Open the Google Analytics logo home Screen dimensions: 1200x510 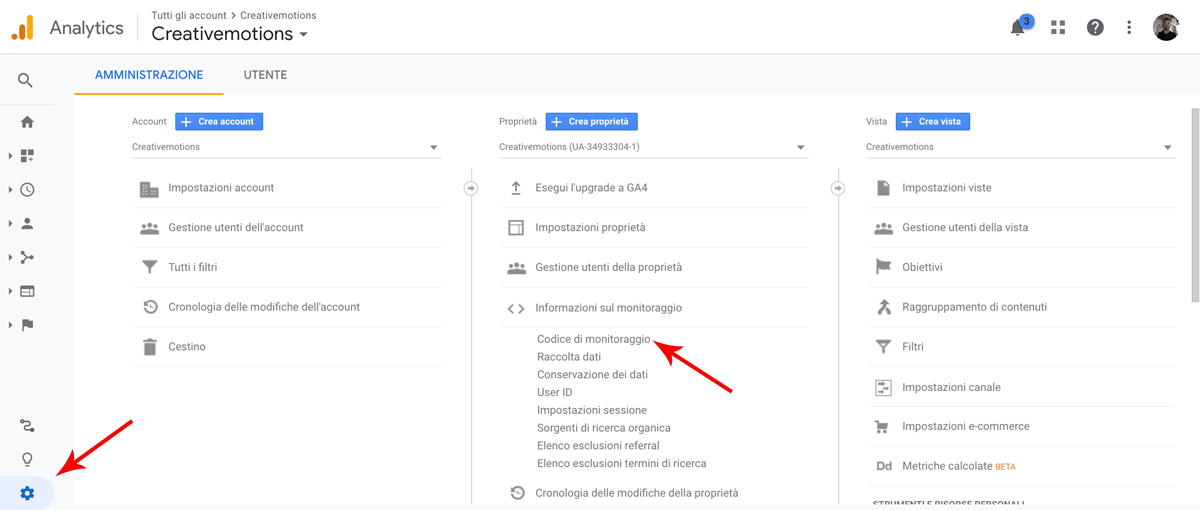tap(23, 28)
